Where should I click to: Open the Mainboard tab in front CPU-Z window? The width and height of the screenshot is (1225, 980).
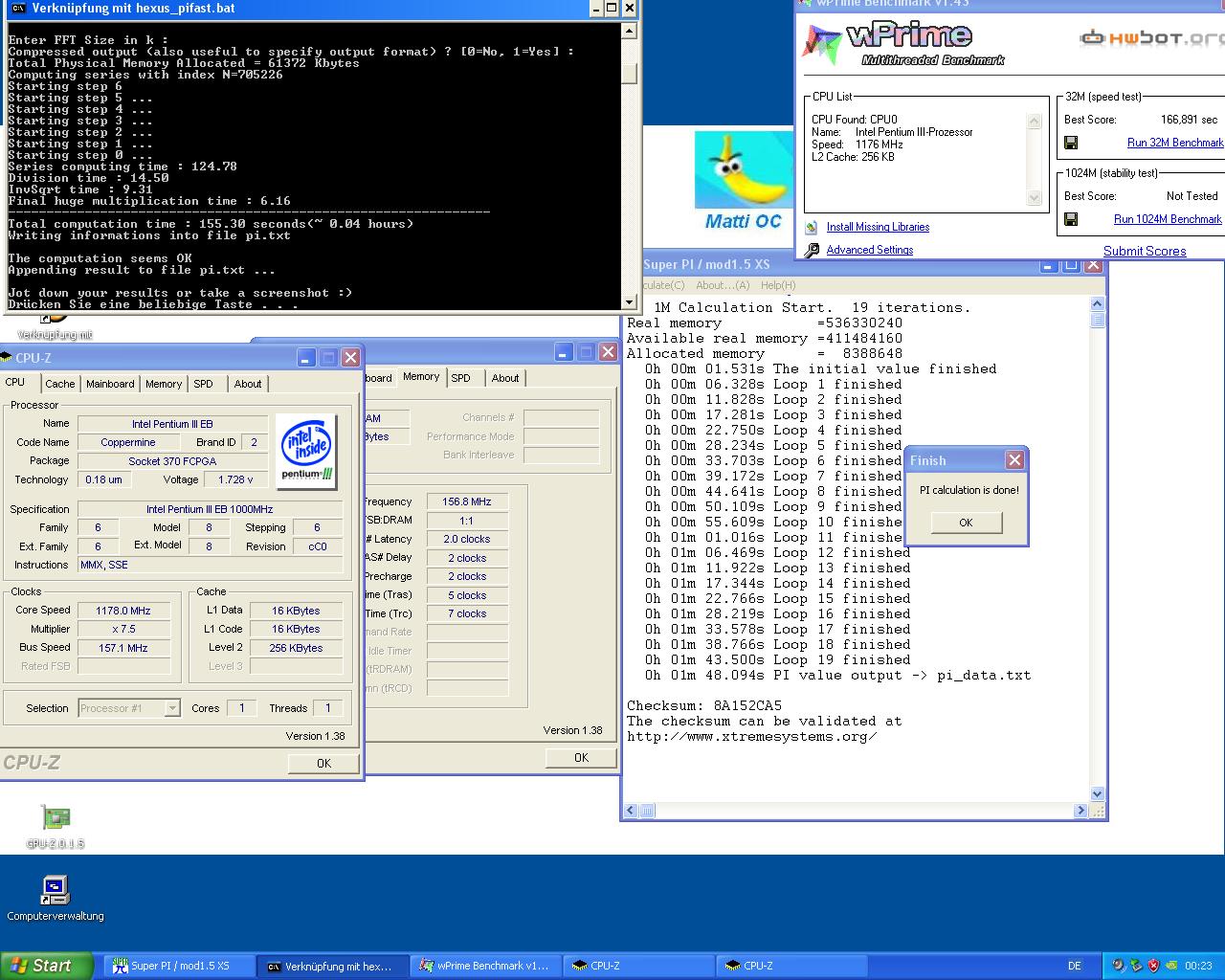click(110, 384)
